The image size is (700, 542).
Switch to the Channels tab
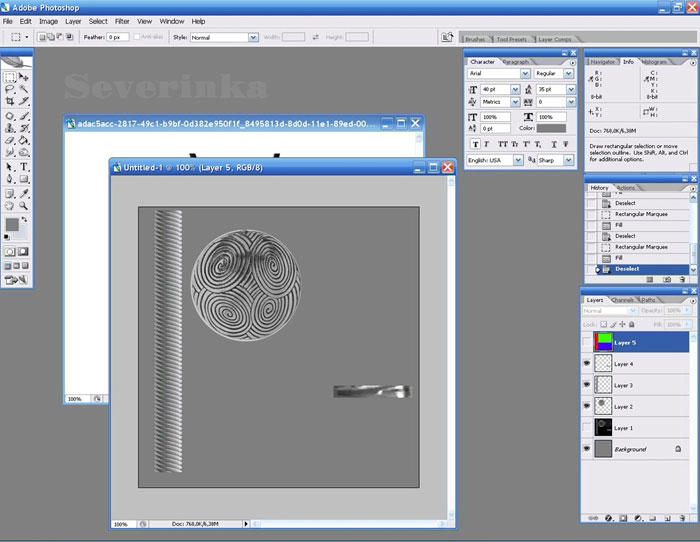[x=622, y=300]
